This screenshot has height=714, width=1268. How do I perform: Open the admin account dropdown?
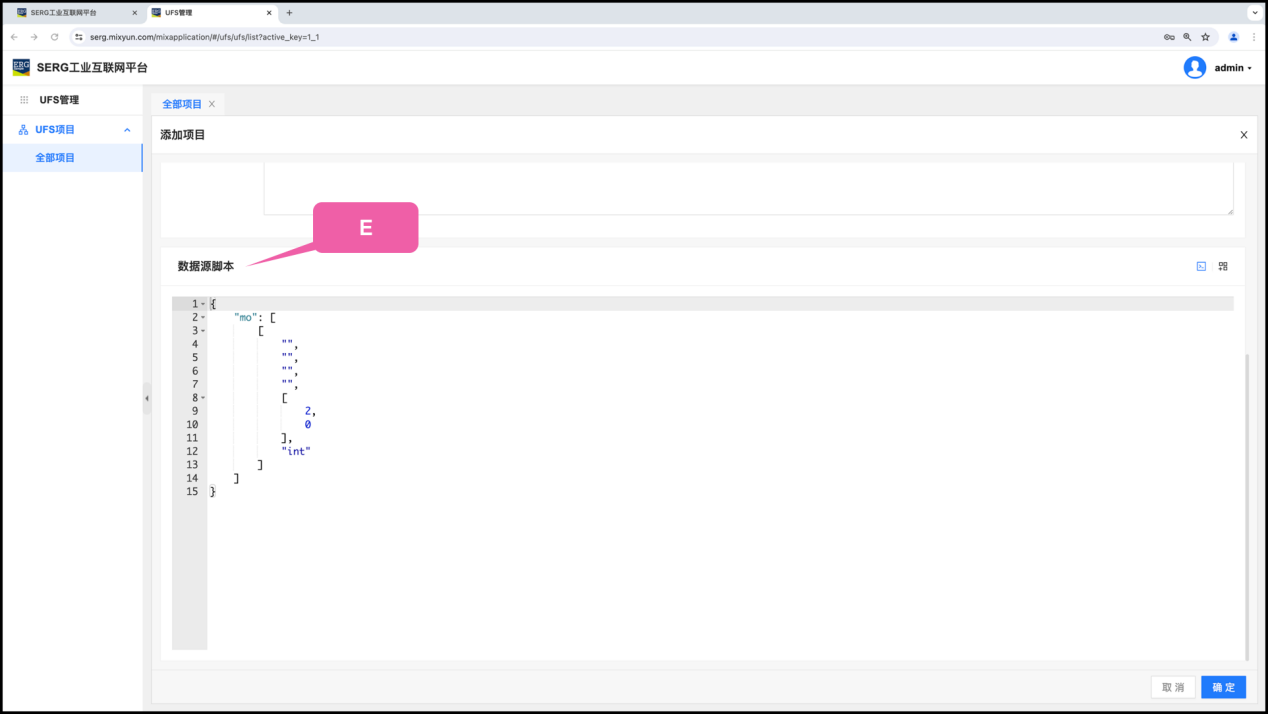1233,68
